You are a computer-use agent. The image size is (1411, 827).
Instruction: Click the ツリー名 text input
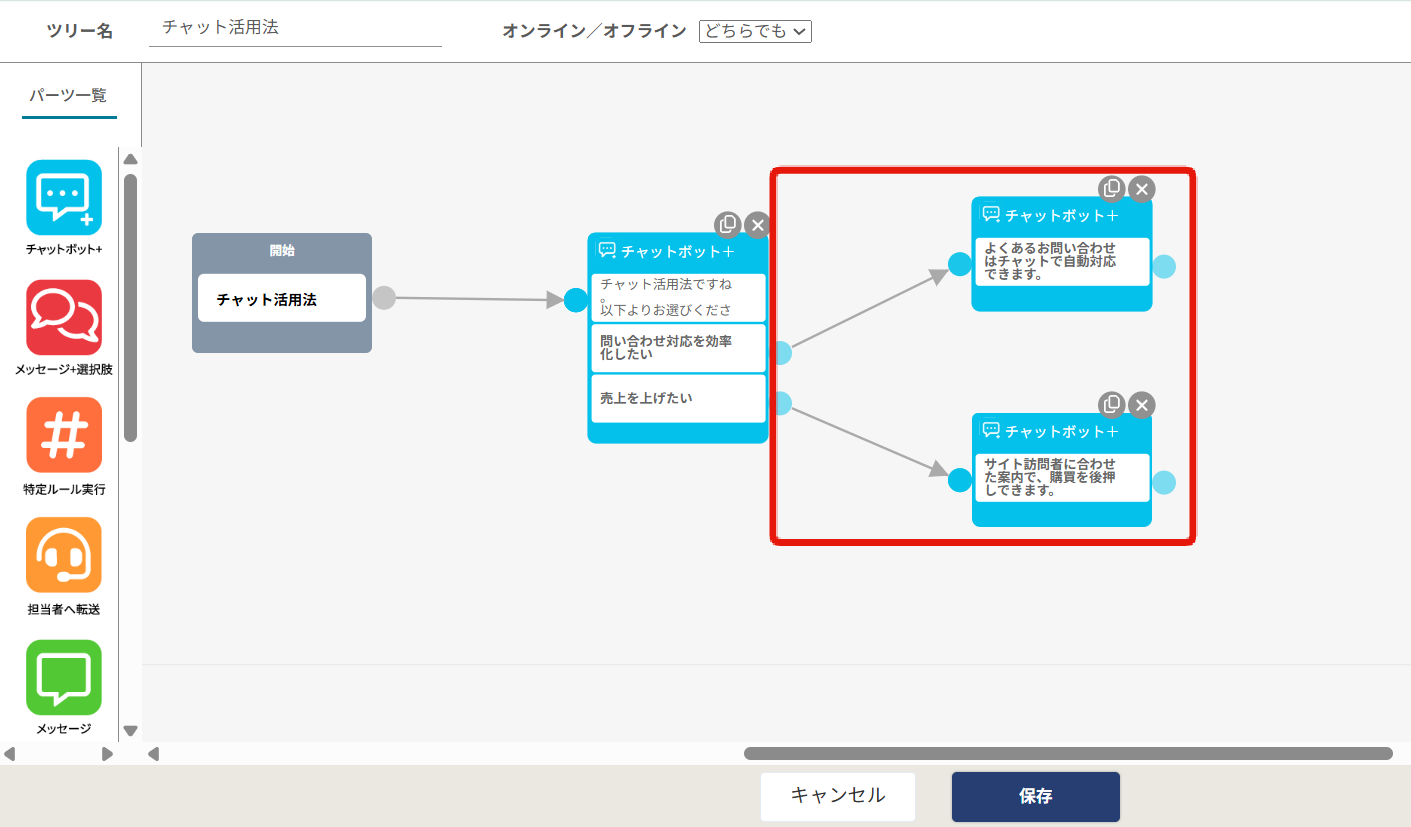click(295, 31)
